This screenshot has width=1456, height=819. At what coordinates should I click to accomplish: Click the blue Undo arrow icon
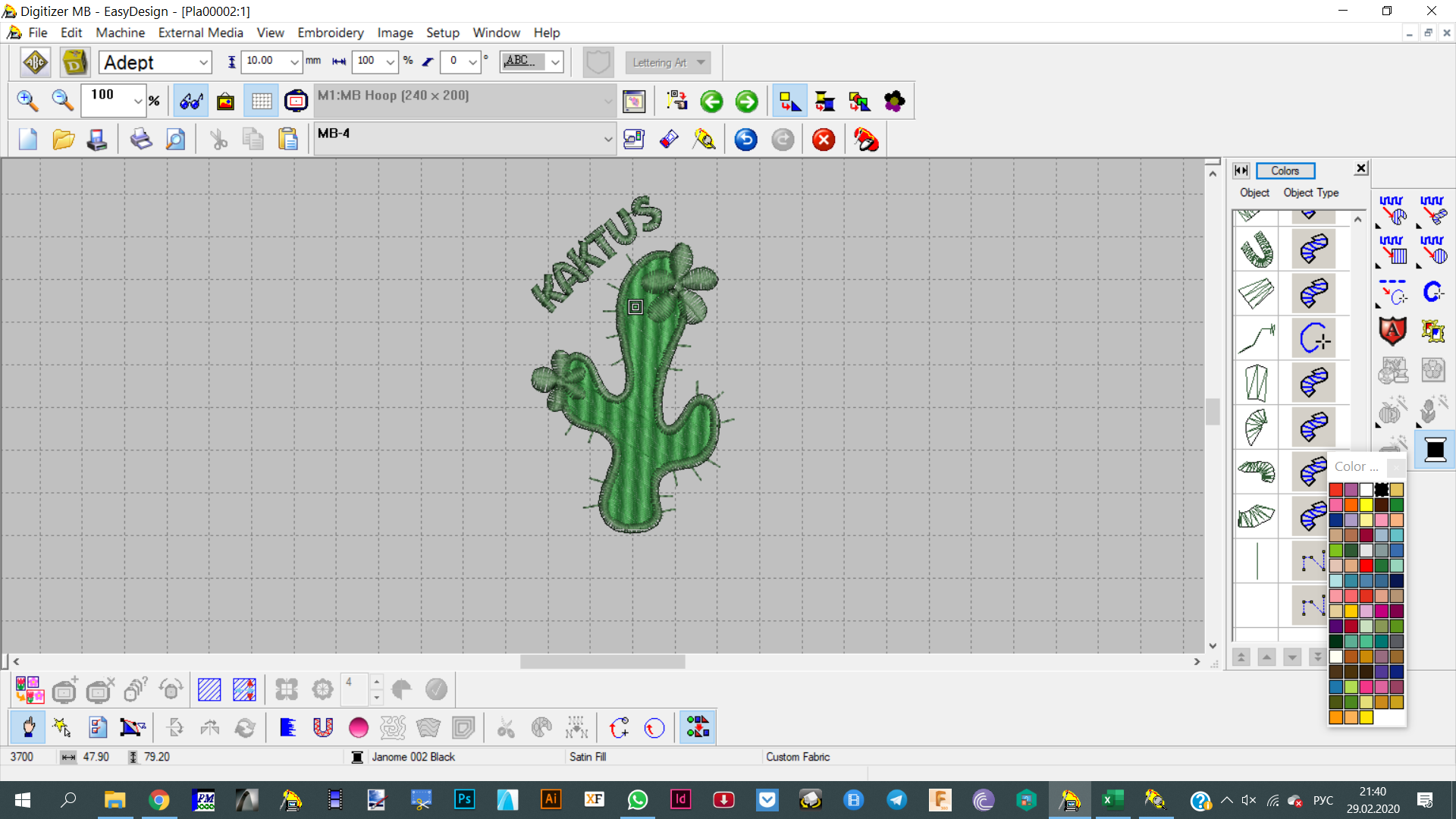[x=745, y=140]
